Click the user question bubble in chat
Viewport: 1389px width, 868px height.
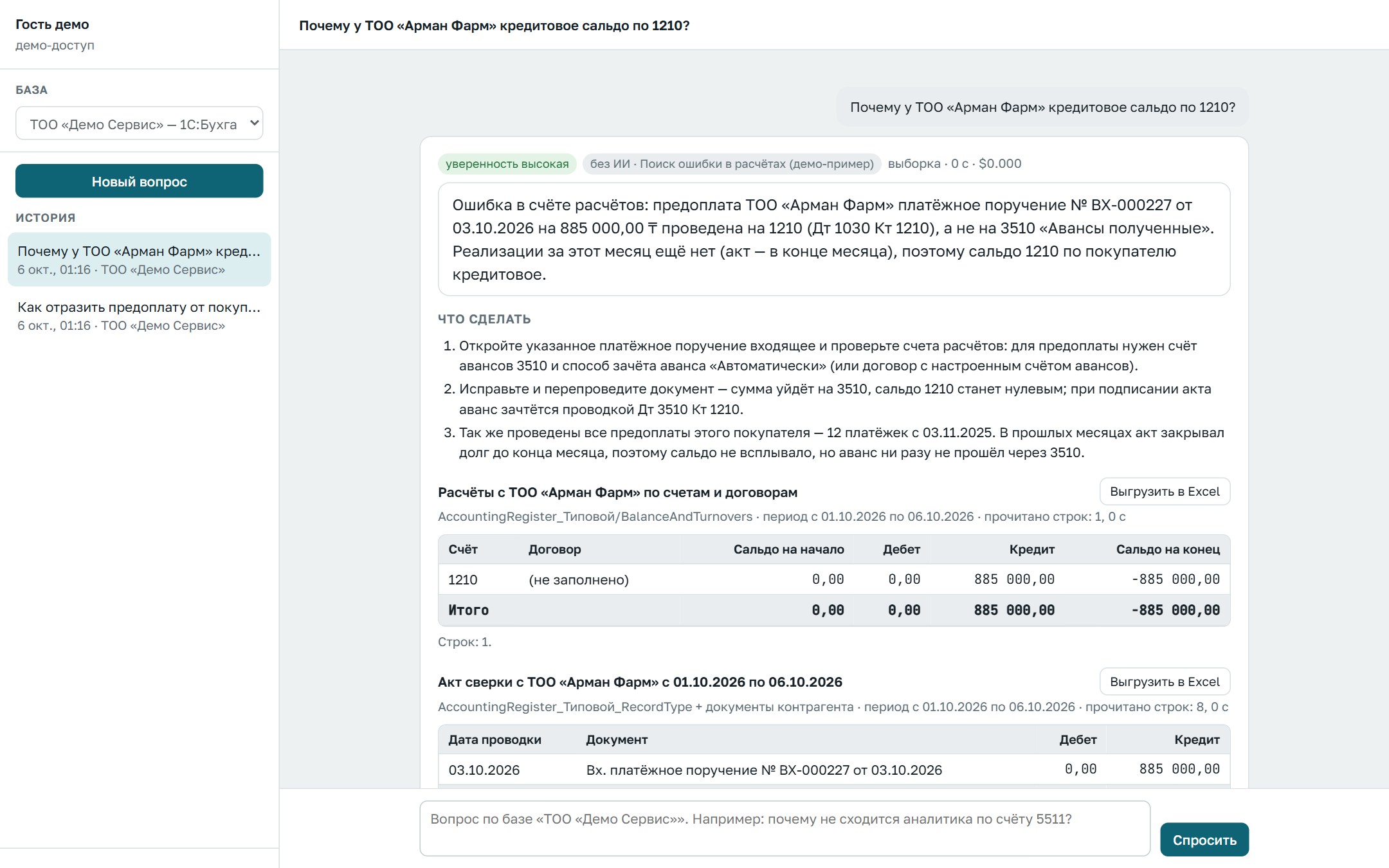pos(1042,107)
